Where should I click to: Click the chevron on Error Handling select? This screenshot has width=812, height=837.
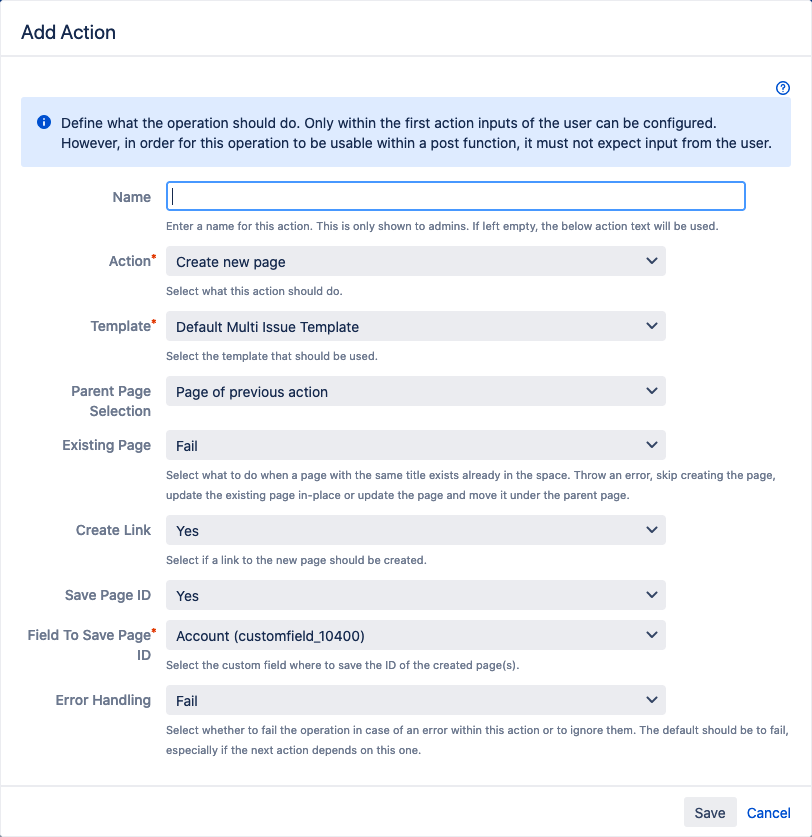(x=652, y=700)
